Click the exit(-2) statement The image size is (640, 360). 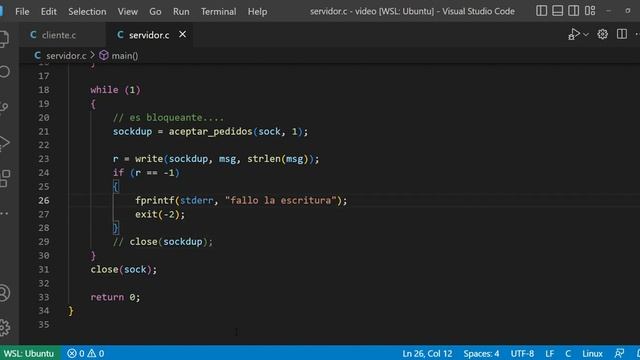[x=160, y=214]
